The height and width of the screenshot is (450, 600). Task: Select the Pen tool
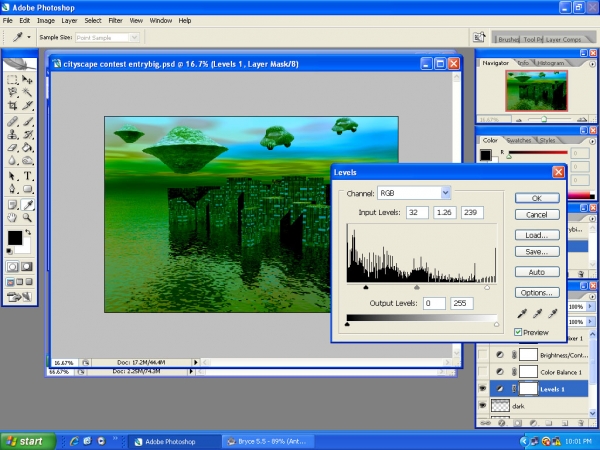(x=12, y=189)
